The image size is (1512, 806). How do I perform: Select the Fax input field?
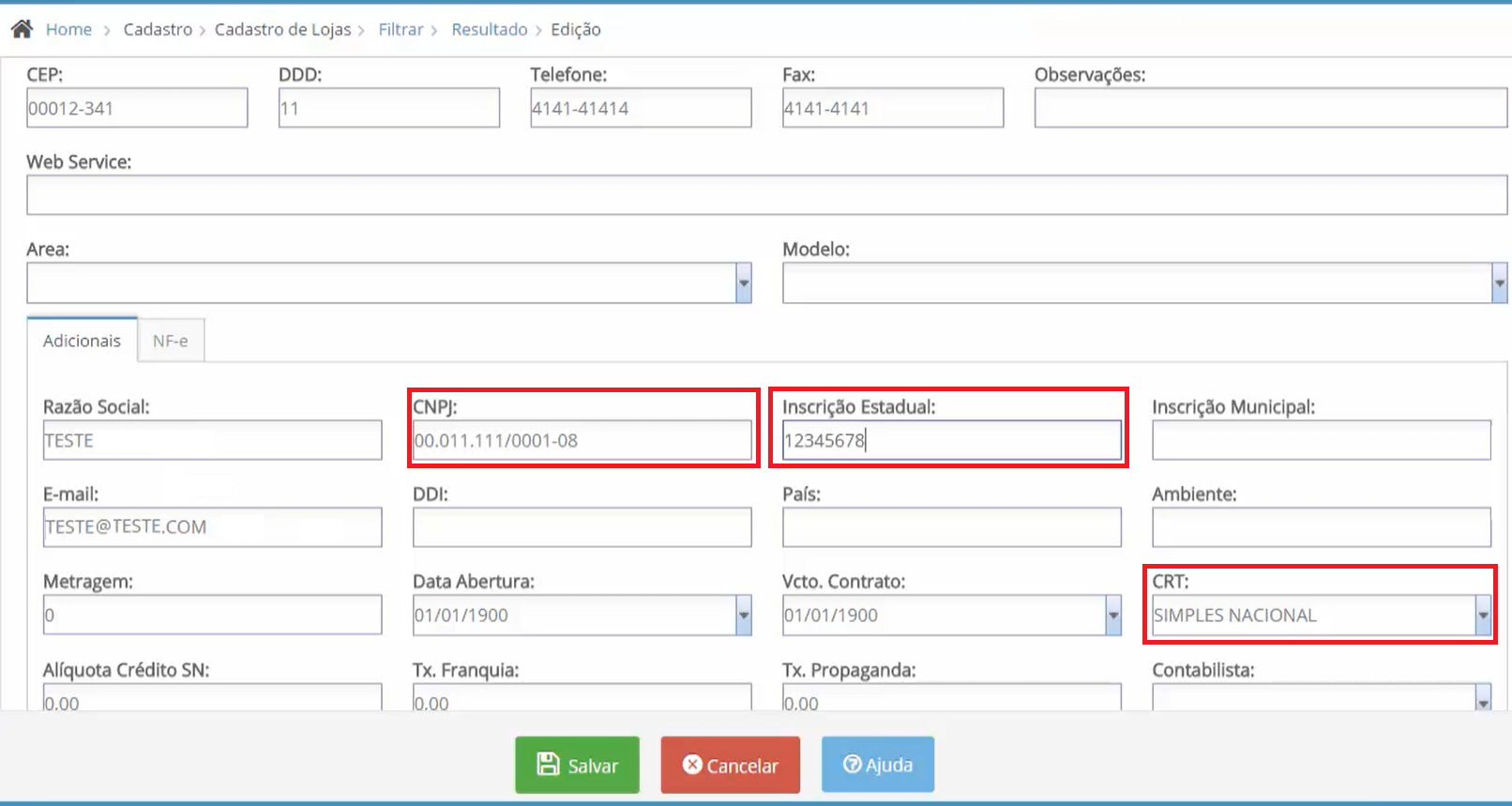coord(893,108)
